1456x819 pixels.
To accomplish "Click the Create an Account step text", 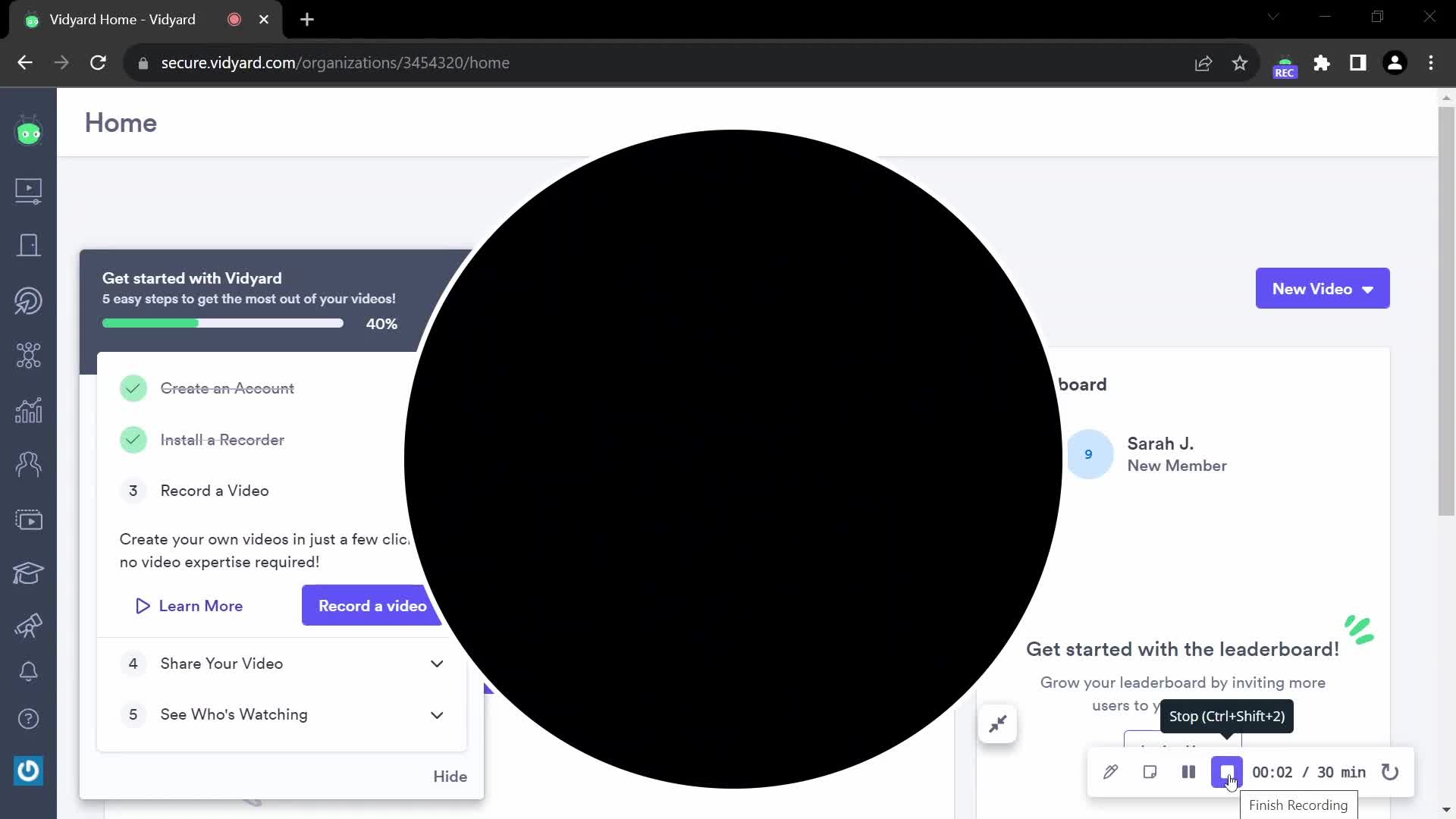I will 227,388.
